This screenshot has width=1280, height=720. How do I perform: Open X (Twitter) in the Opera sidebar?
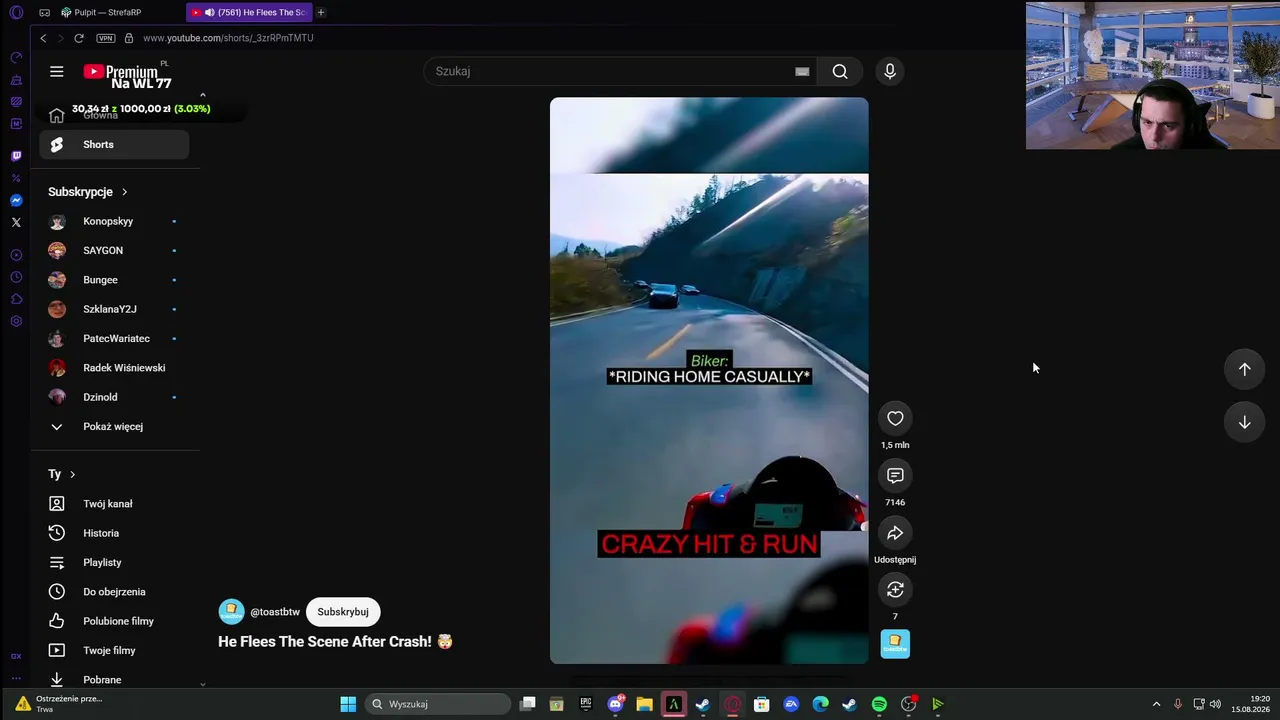coord(16,222)
